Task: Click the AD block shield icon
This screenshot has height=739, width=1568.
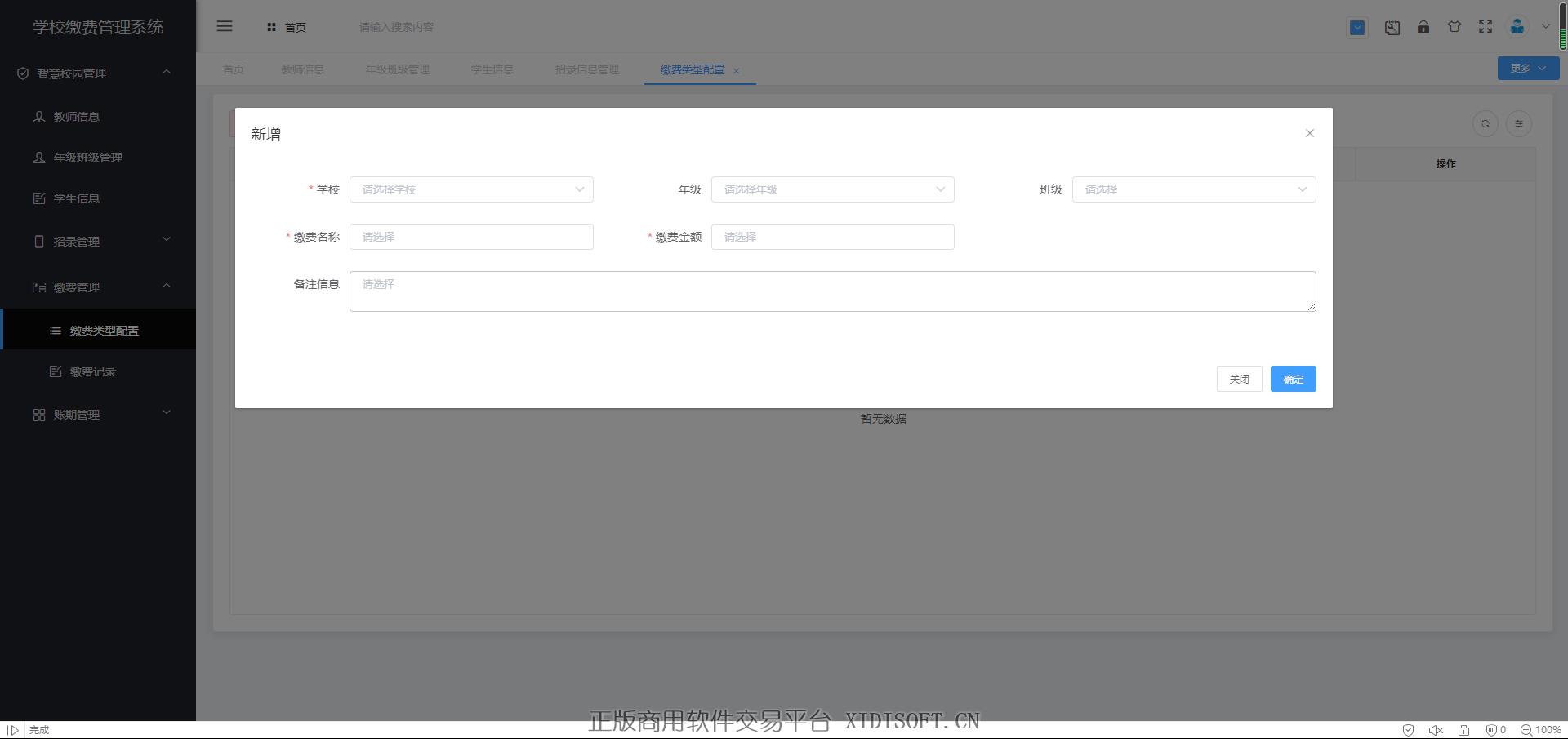Action: pos(1491,730)
